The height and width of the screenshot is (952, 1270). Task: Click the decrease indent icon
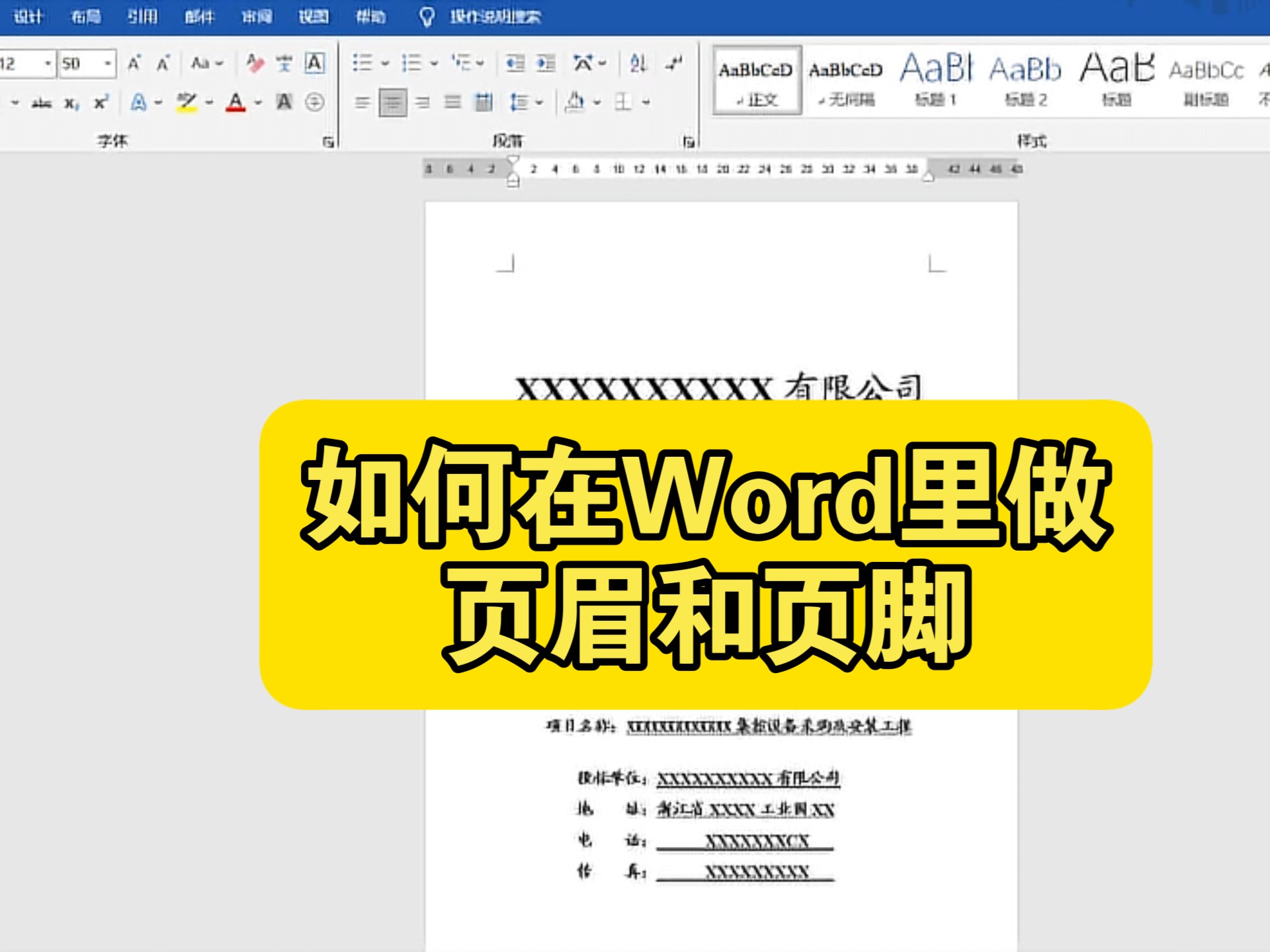click(515, 63)
